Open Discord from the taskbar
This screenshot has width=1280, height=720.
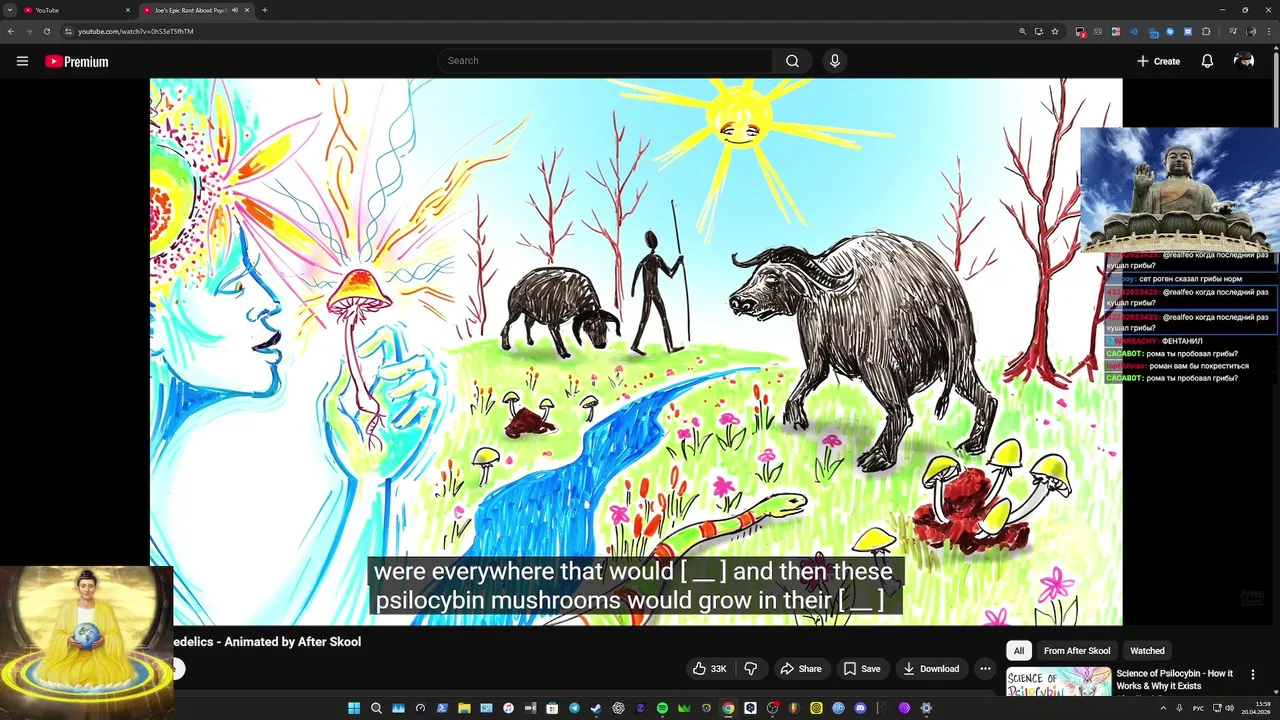tap(860, 708)
